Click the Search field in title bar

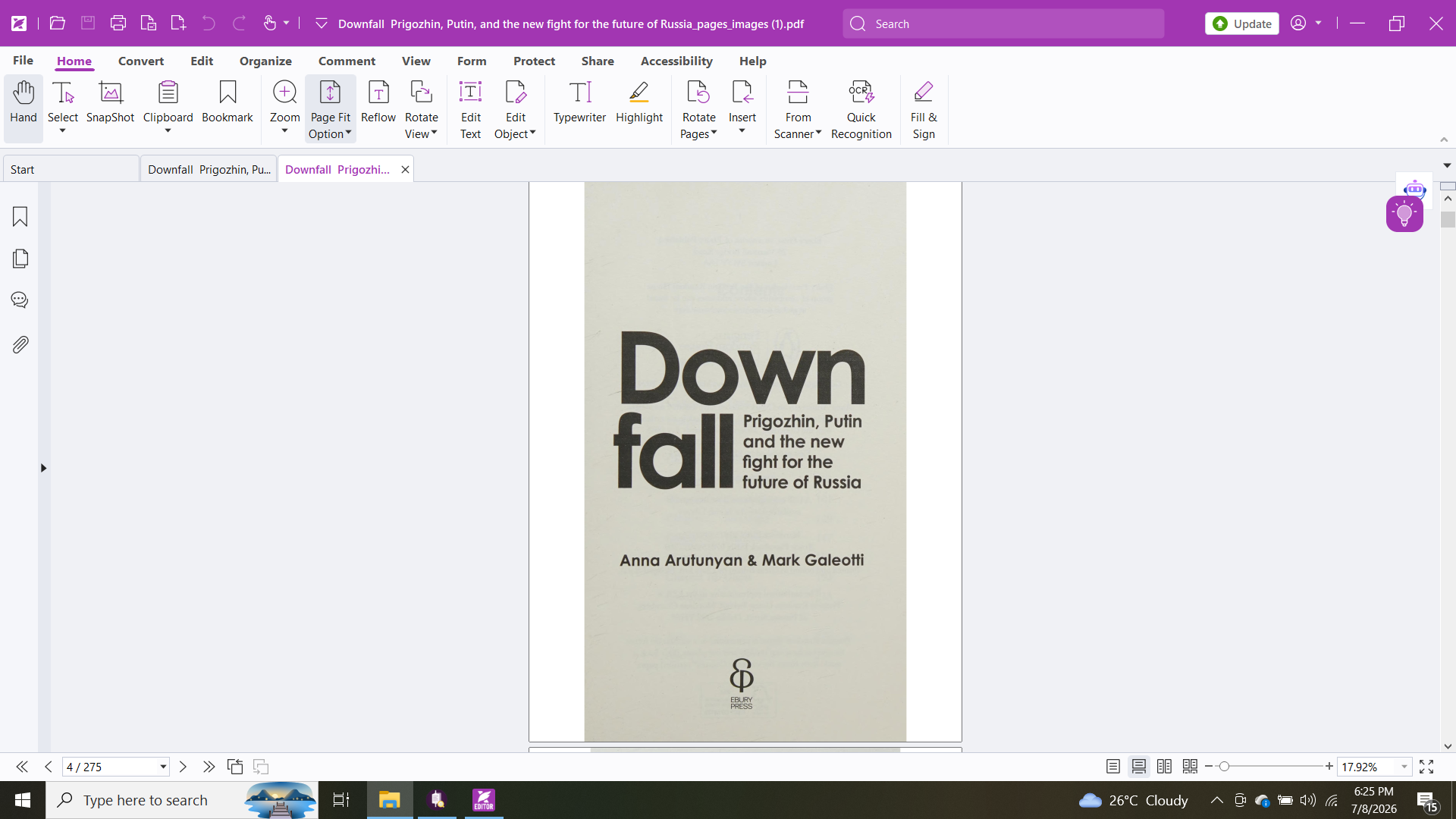(1003, 24)
